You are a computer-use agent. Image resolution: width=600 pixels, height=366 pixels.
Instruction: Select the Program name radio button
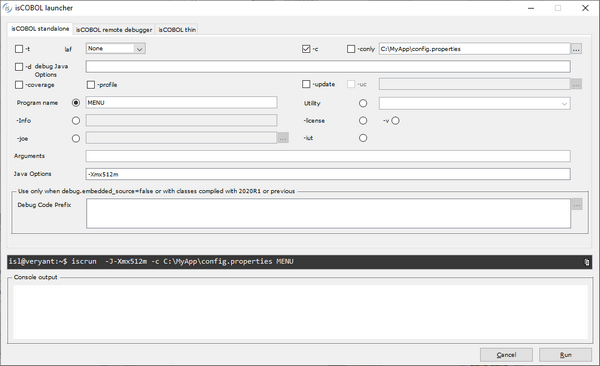(x=76, y=103)
